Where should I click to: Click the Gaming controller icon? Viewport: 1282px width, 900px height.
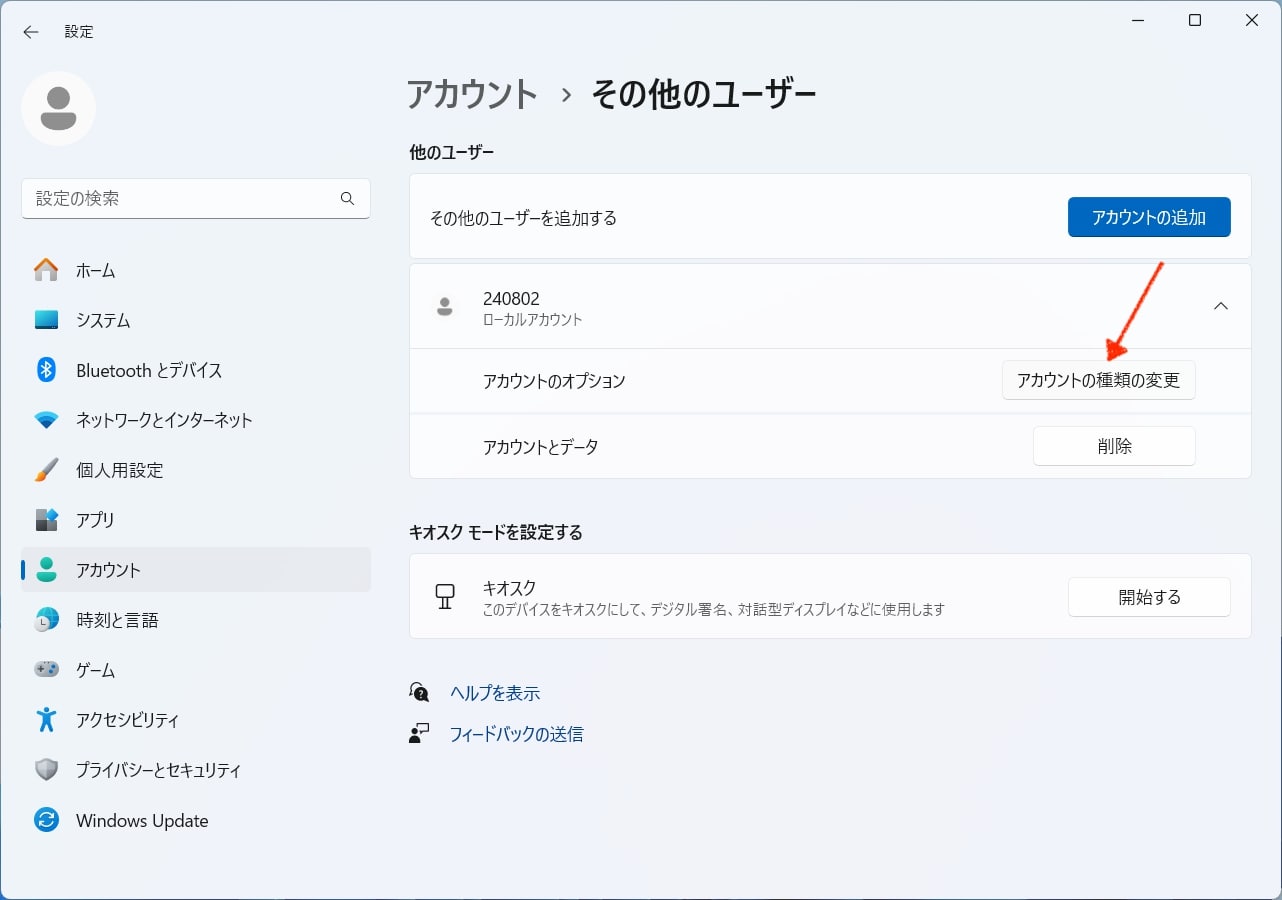46,670
